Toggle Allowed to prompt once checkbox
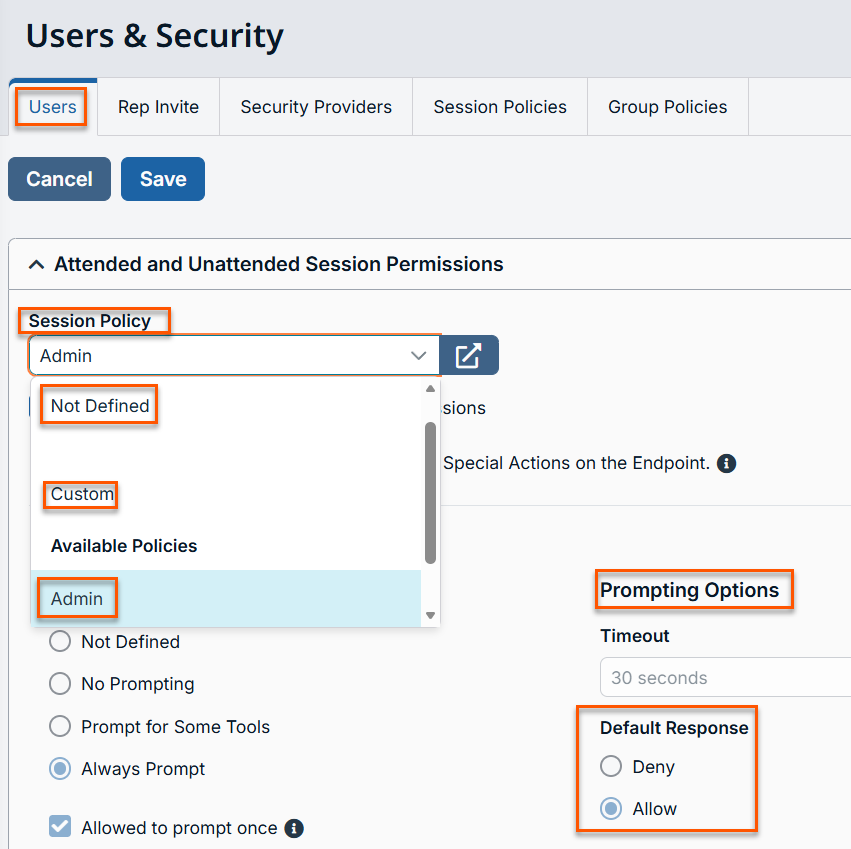This screenshot has width=851, height=849. pyautogui.click(x=60, y=827)
